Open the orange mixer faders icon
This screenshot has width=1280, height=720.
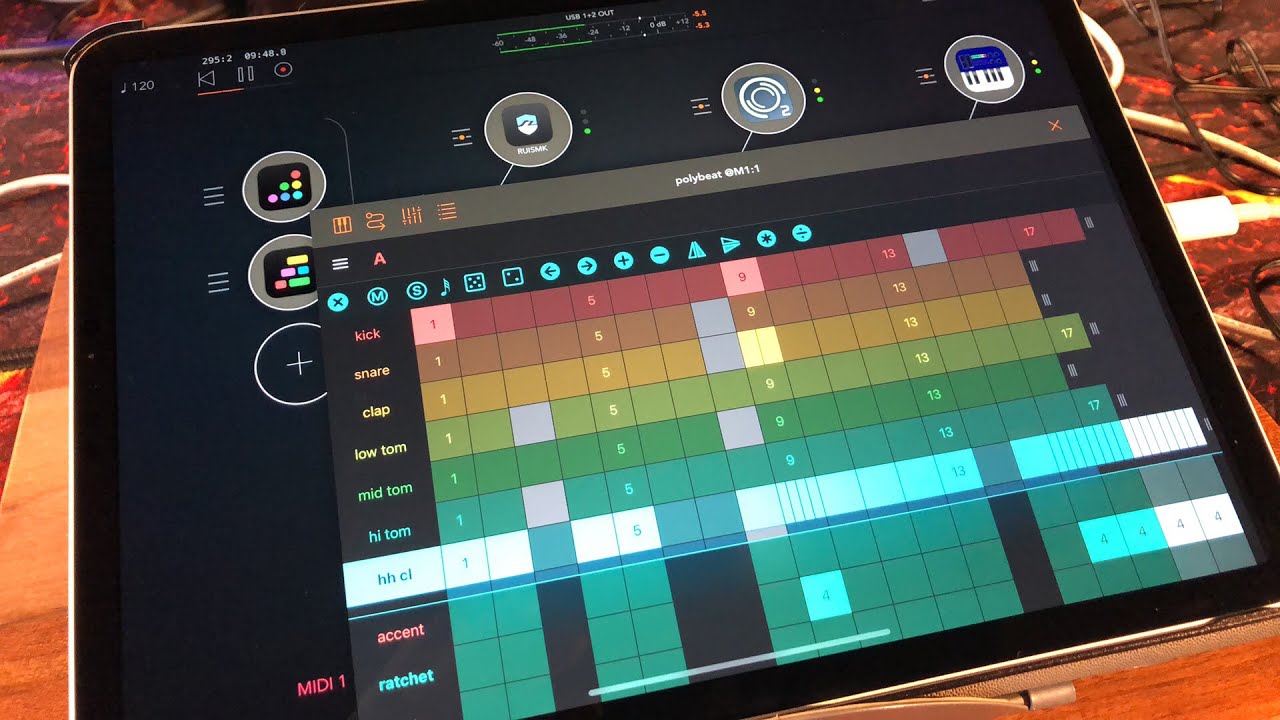[x=410, y=215]
